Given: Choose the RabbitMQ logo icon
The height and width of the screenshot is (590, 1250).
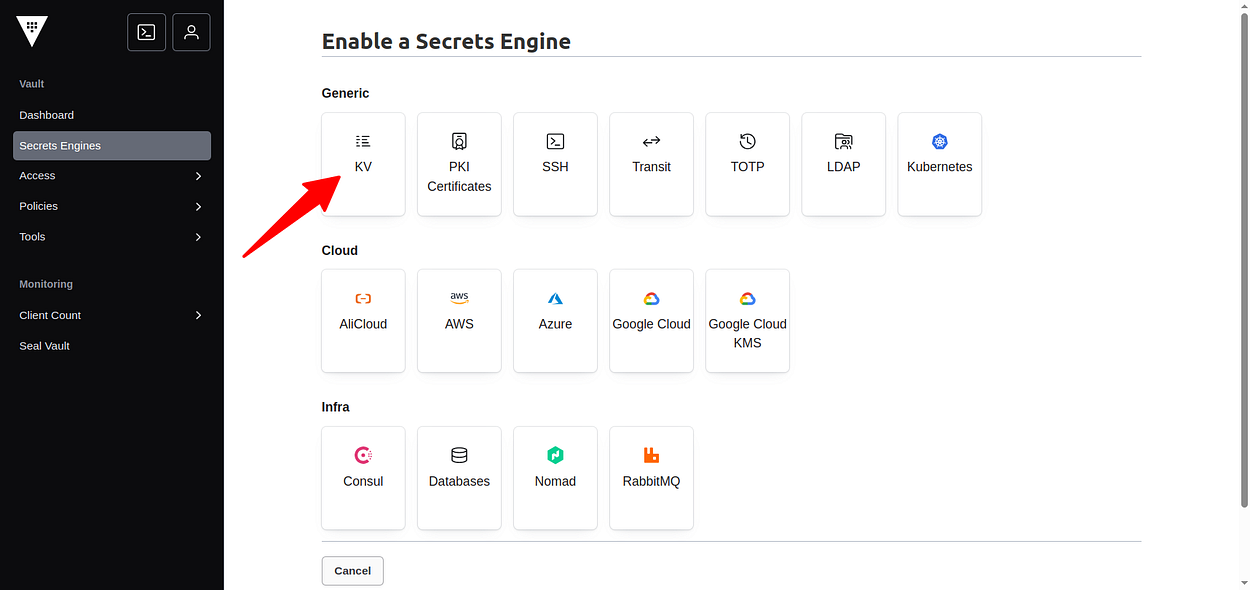Looking at the screenshot, I should pyautogui.click(x=651, y=455).
